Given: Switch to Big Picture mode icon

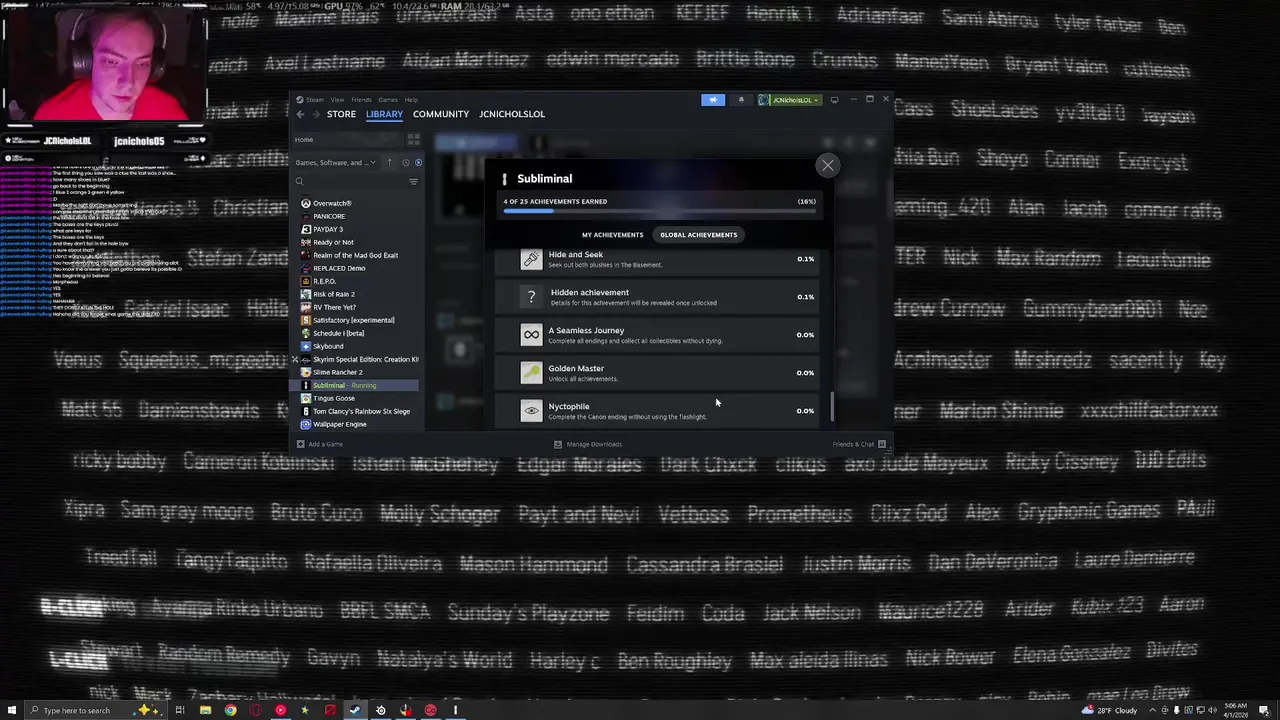Looking at the screenshot, I should point(835,100).
